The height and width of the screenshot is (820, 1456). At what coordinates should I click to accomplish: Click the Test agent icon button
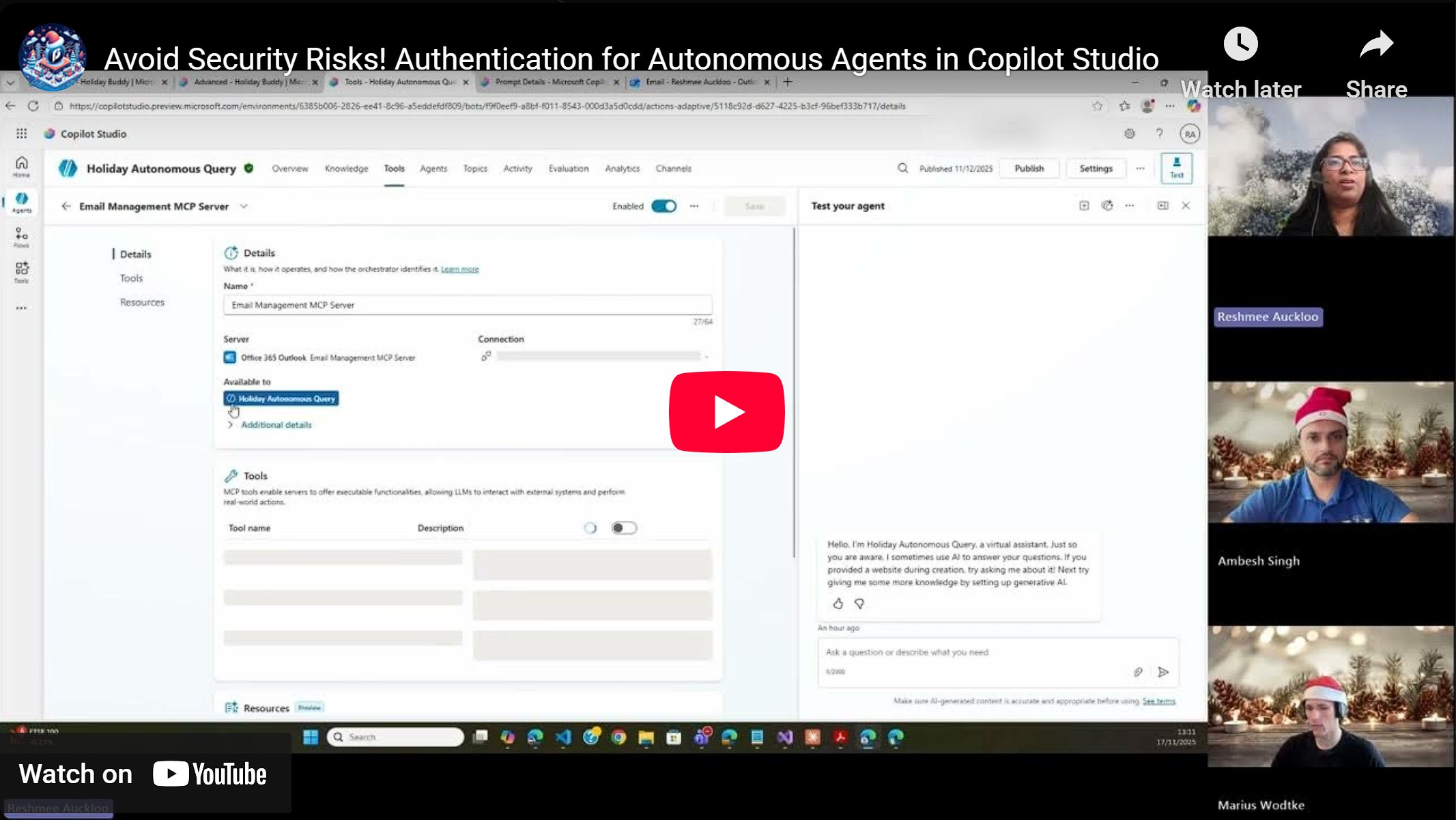(1176, 168)
